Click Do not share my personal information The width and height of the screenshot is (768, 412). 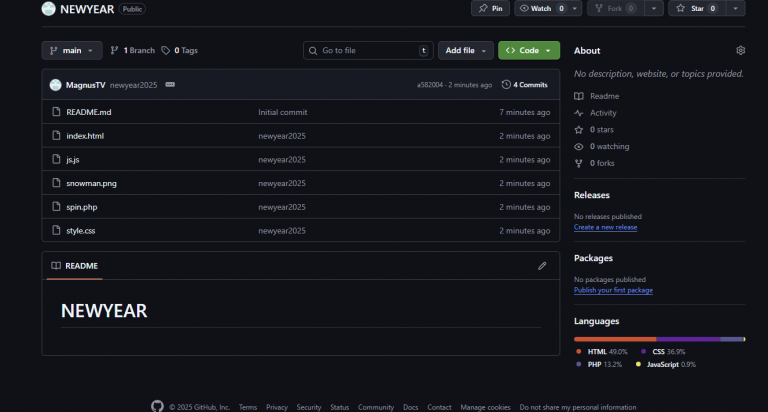click(x=578, y=407)
